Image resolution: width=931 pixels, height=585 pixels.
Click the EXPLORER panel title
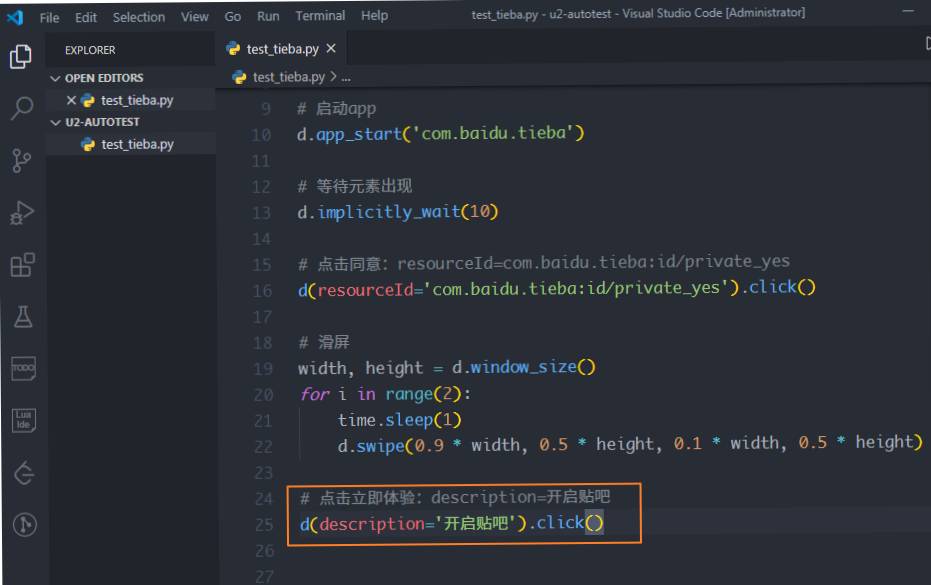(x=90, y=50)
